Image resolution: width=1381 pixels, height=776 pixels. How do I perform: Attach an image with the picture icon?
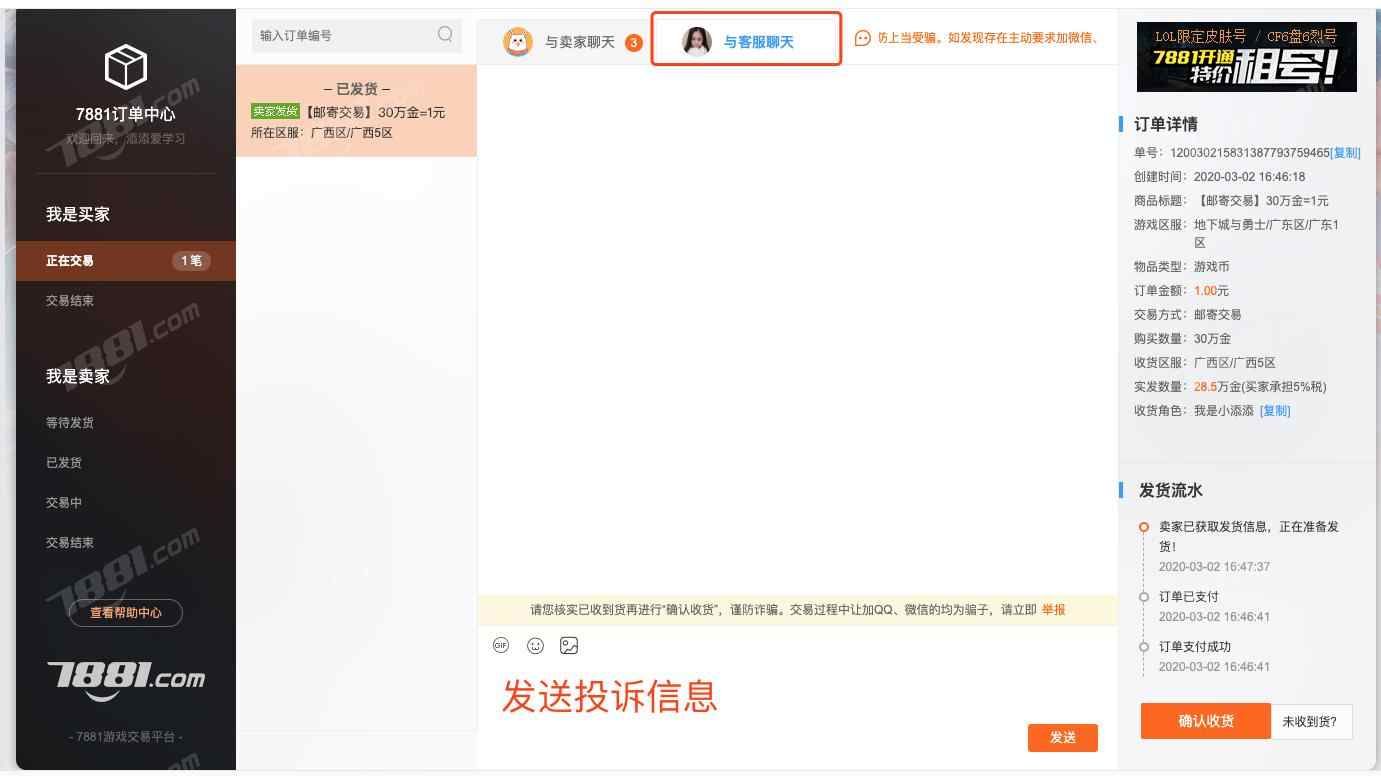569,646
